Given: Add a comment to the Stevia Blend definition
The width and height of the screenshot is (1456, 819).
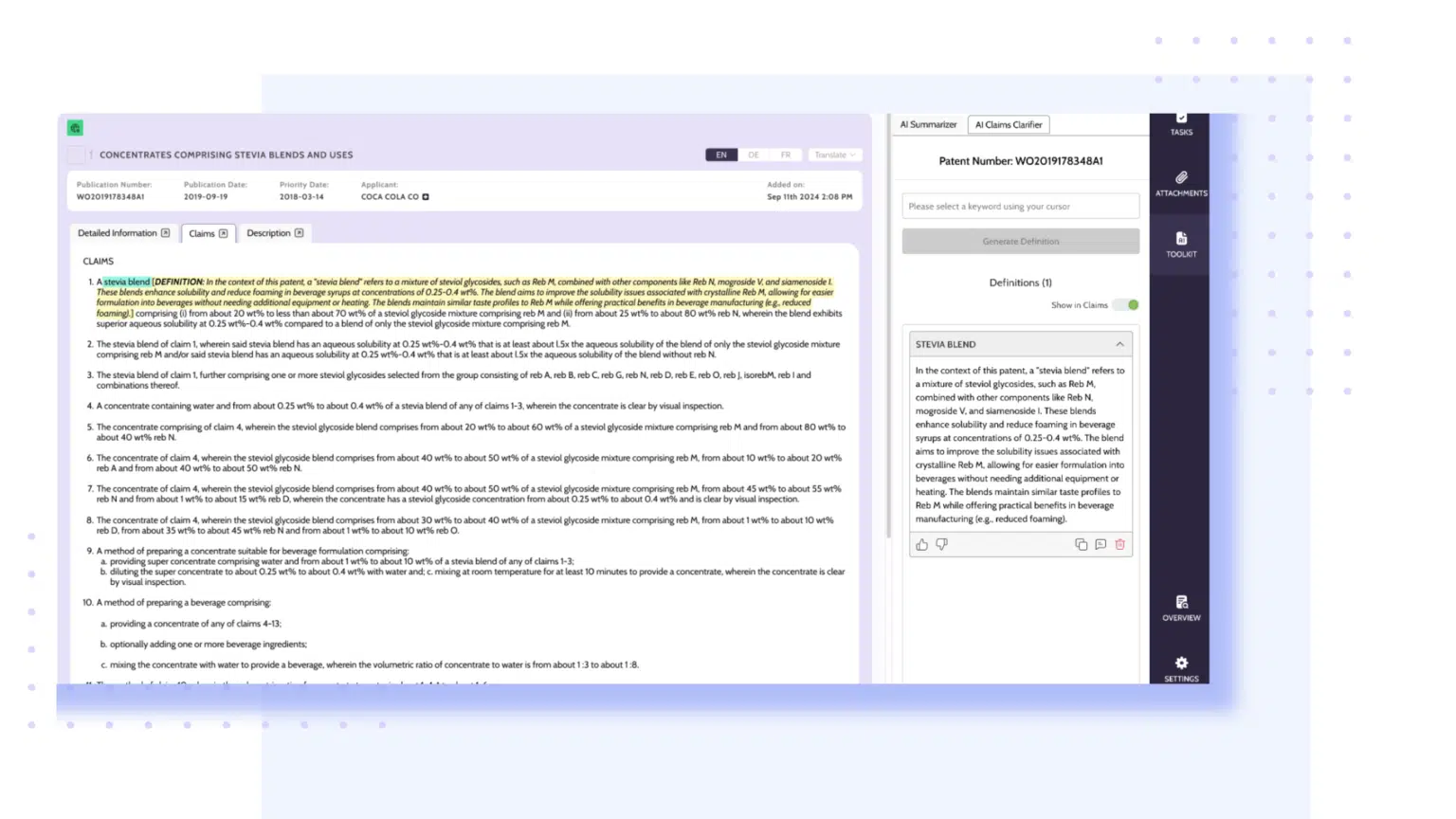Looking at the screenshot, I should coord(1101,544).
